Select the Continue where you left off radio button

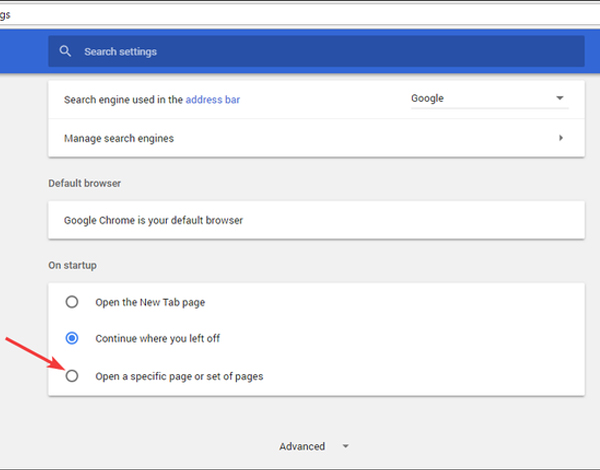71,339
